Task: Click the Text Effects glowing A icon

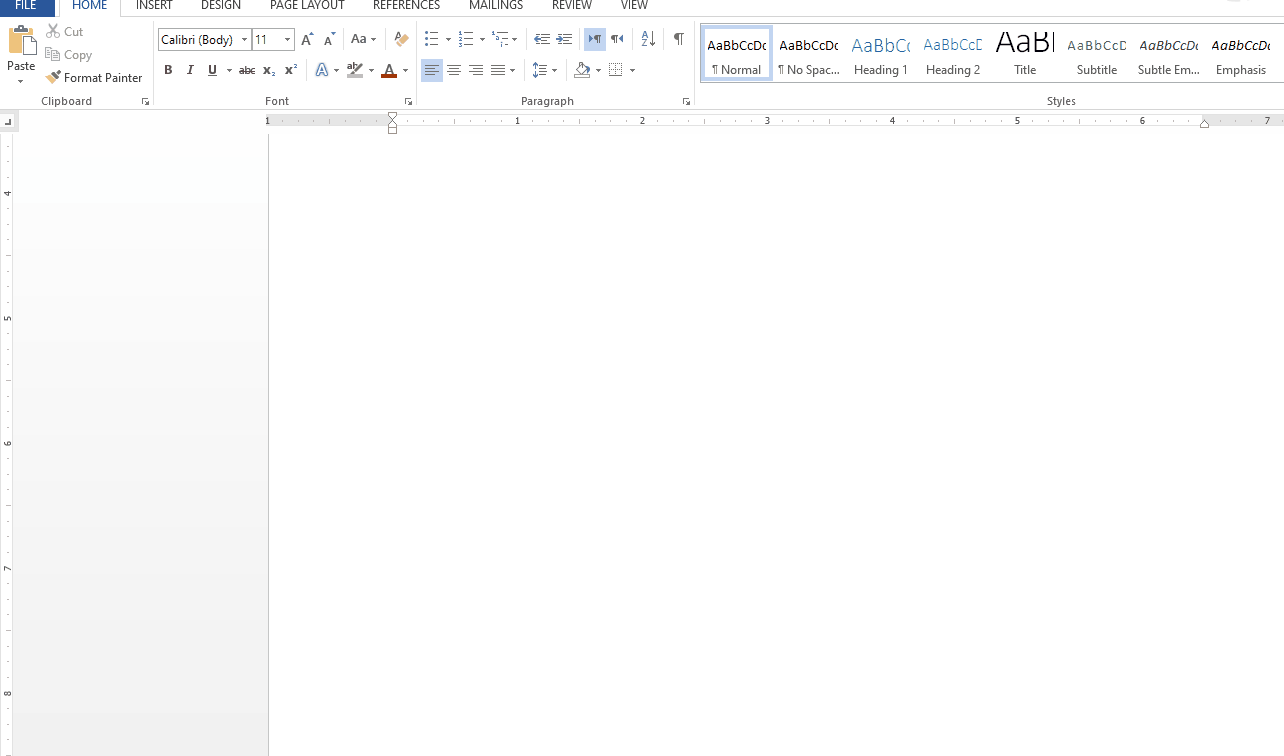Action: [321, 70]
